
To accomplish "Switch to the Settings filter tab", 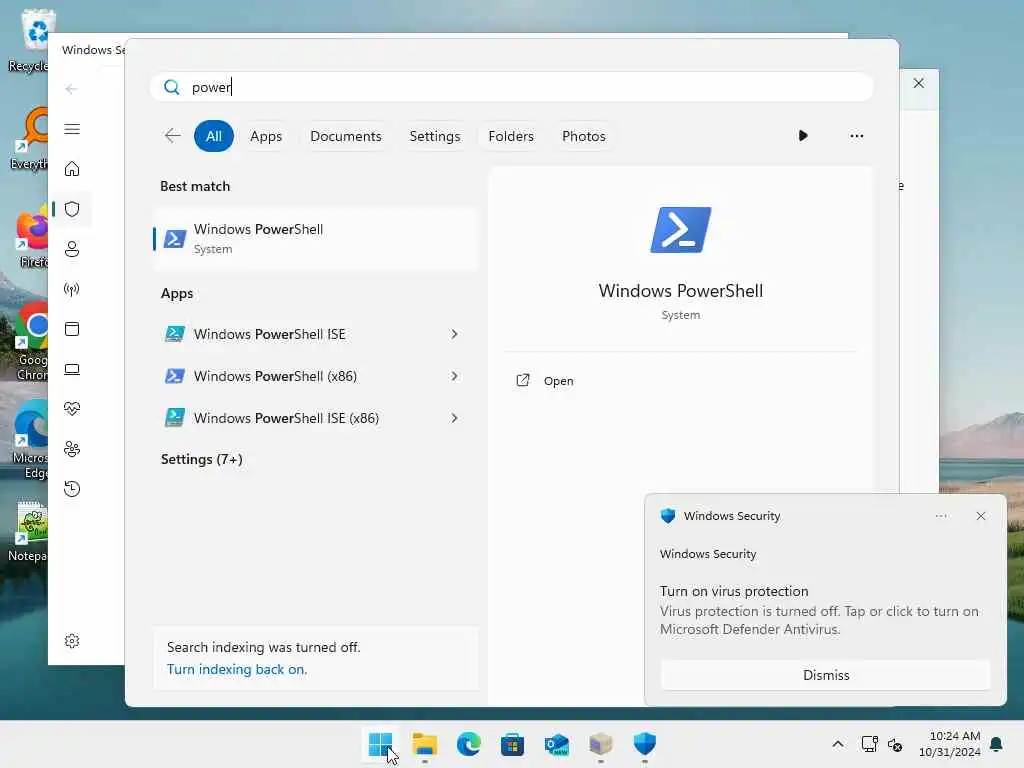I will (435, 136).
